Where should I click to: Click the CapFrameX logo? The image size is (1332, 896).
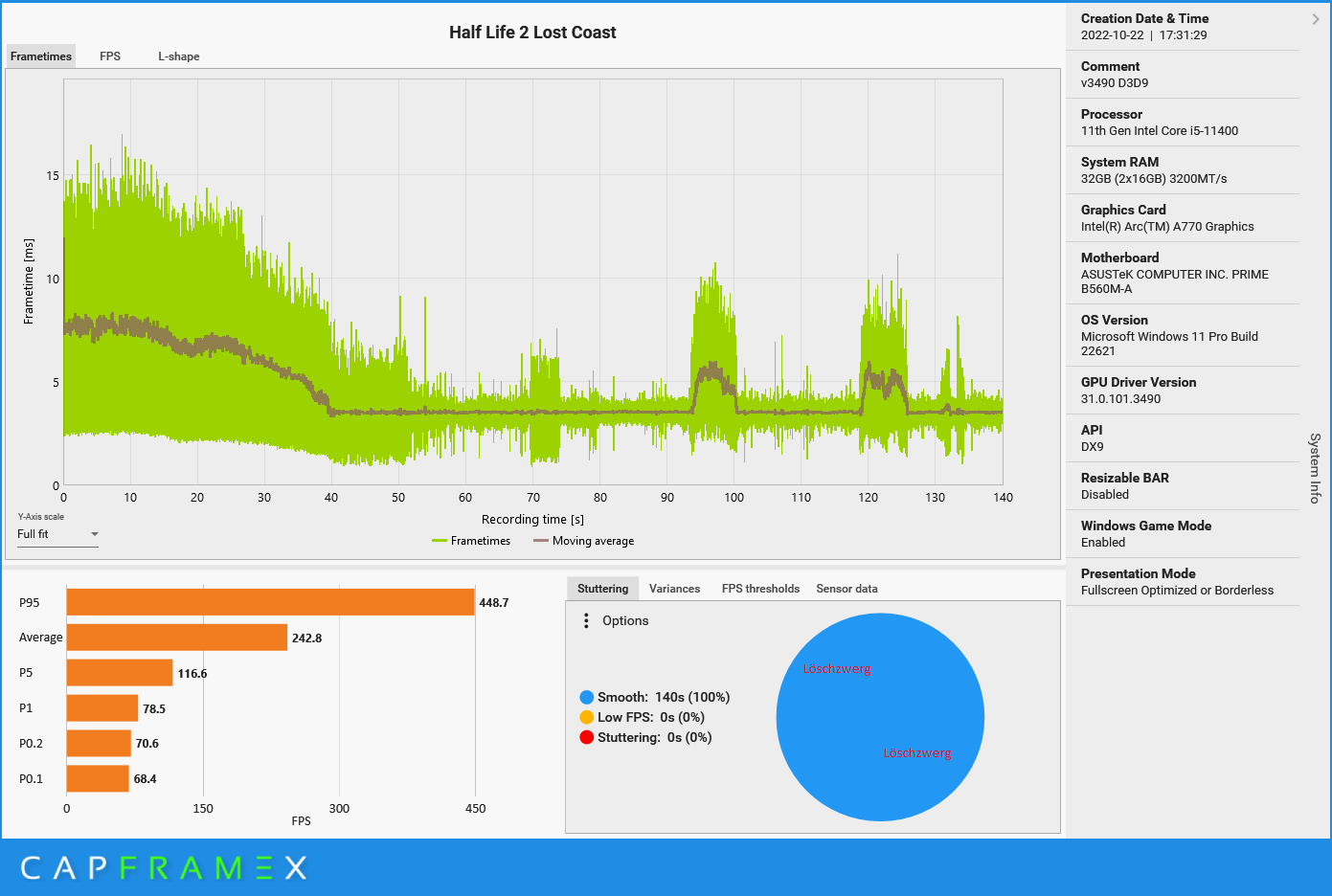pyautogui.click(x=164, y=868)
